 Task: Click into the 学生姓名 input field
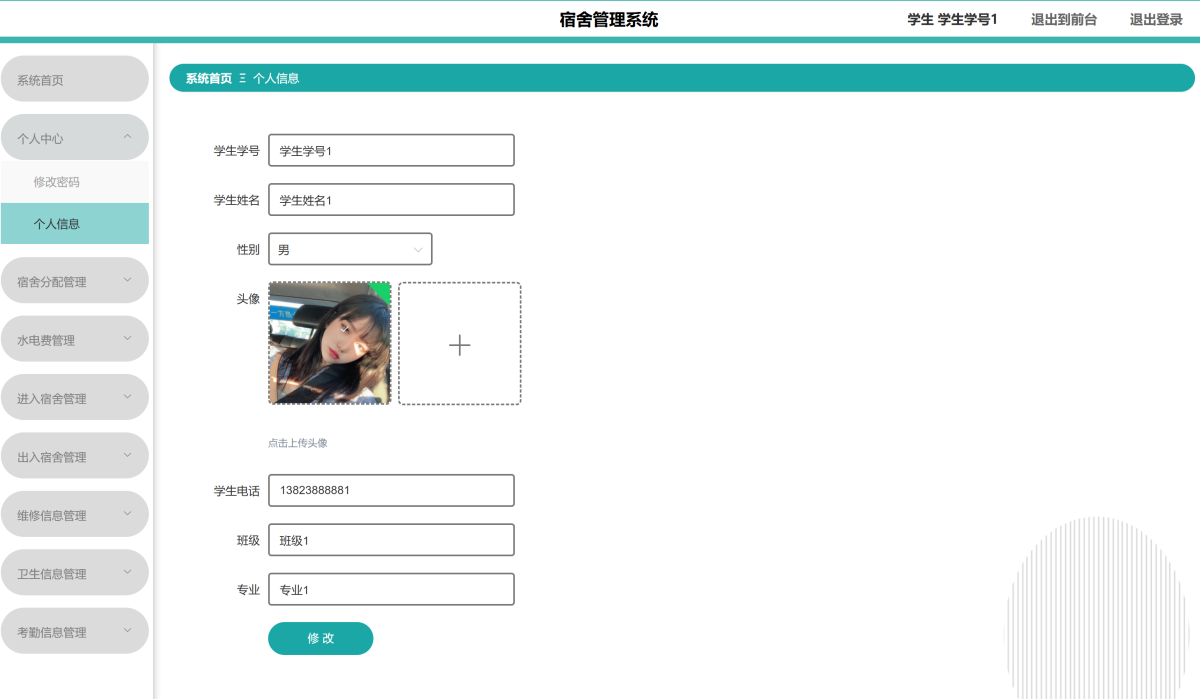point(391,200)
